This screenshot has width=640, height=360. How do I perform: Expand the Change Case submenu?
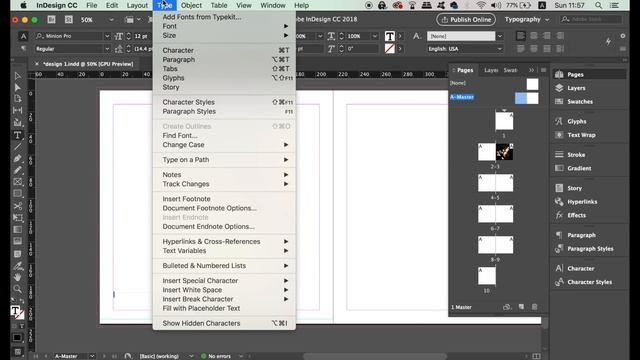(x=224, y=145)
